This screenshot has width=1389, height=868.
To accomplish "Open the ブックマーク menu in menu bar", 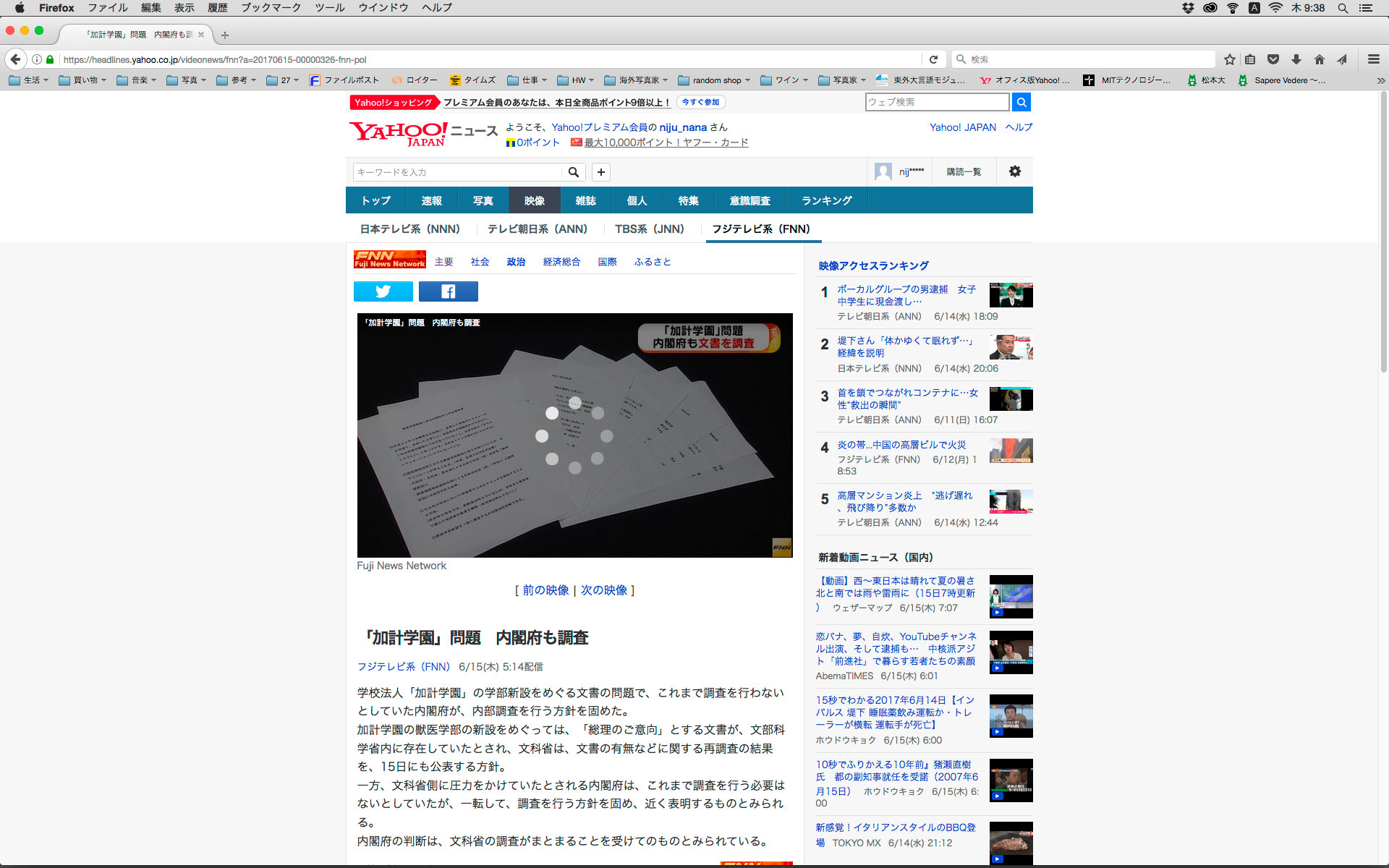I will tap(271, 7).
